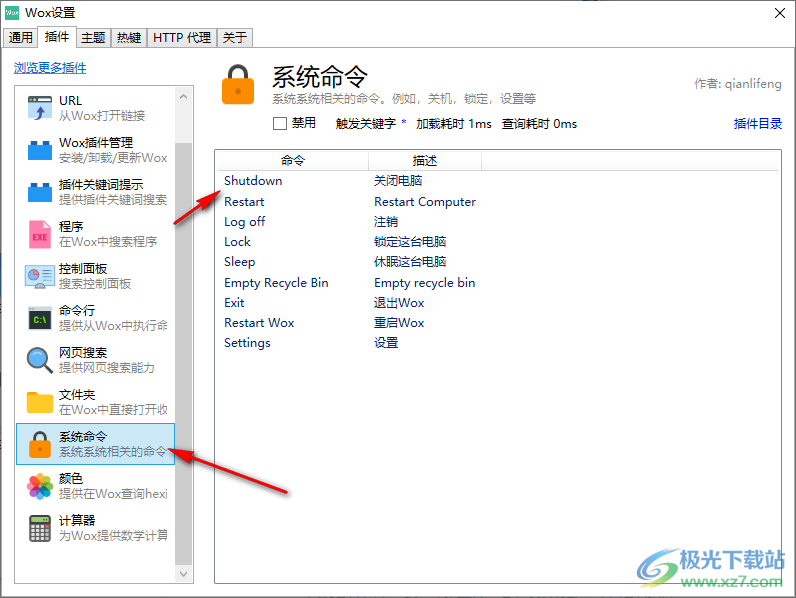
Task: Click the 作者: qianlifeng text
Action: pyautogui.click(x=738, y=84)
